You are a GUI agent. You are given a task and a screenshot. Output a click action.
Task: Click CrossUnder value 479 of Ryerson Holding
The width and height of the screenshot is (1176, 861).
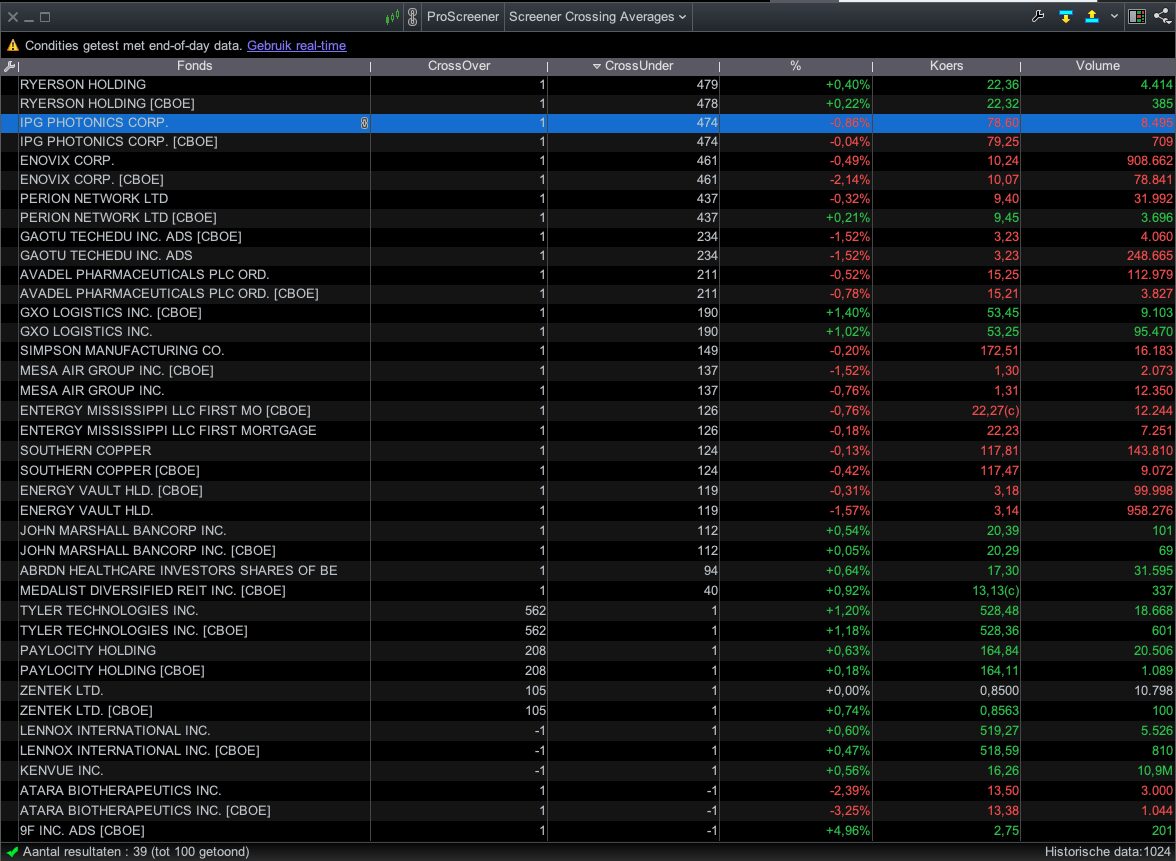pos(706,85)
